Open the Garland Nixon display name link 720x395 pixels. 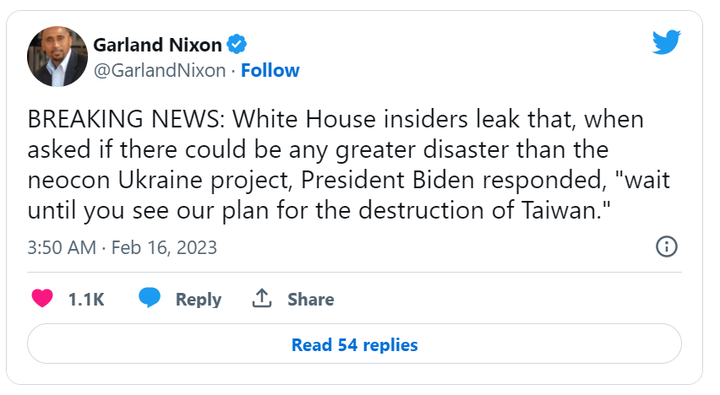click(158, 45)
